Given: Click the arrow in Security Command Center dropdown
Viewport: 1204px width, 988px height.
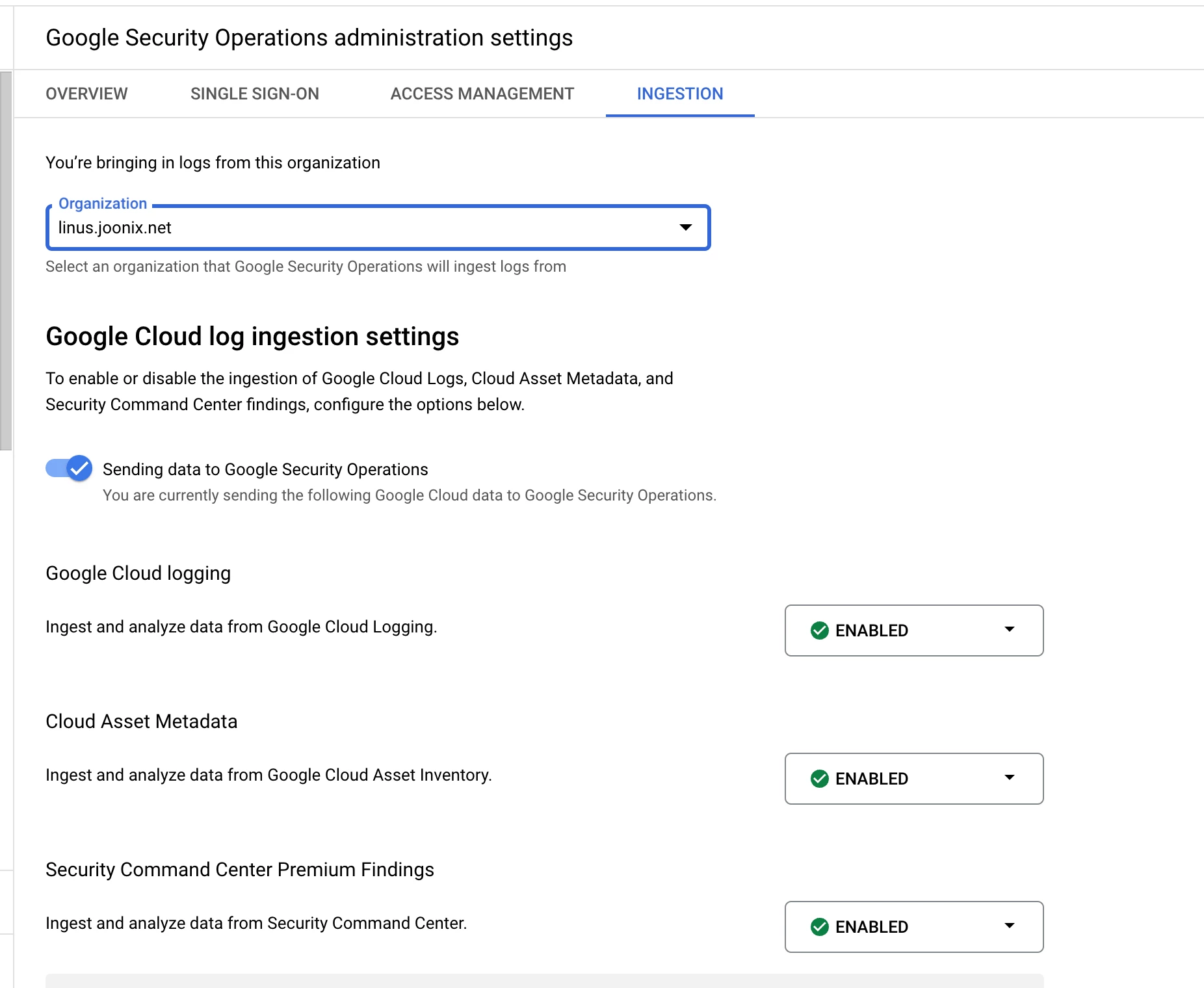Looking at the screenshot, I should [1010, 926].
